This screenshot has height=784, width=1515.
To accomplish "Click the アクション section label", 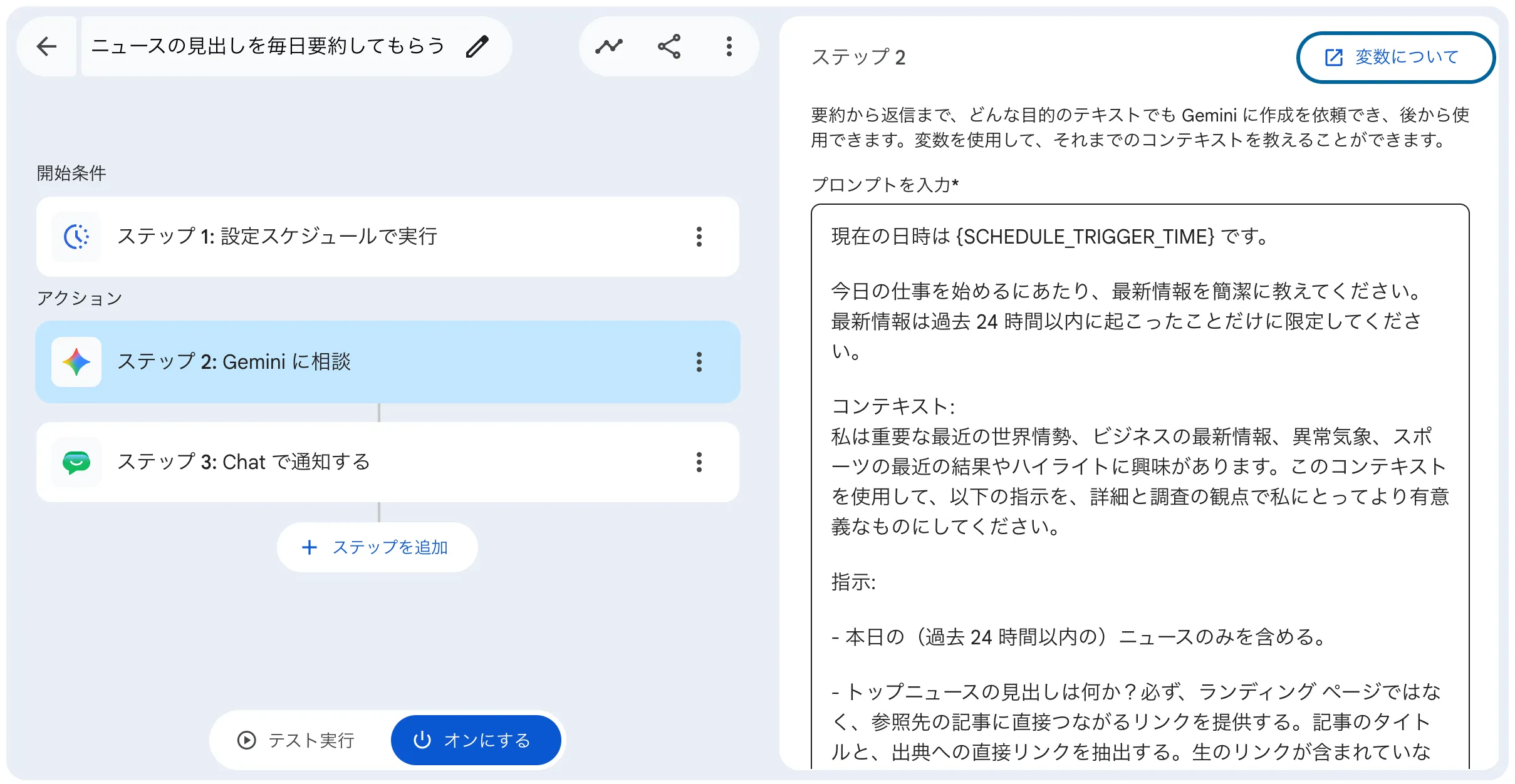I will tap(80, 298).
